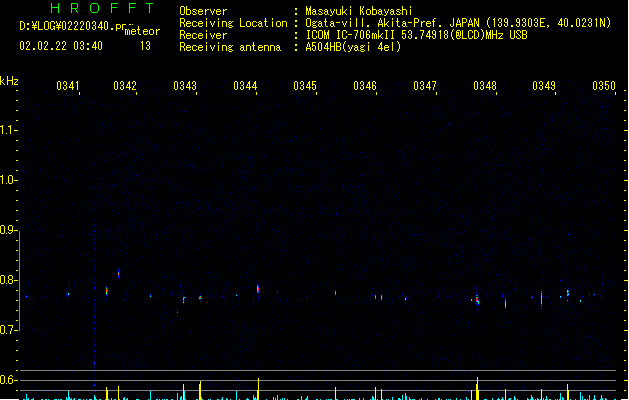Click the 0349 time marker
Image resolution: width=629 pixels, height=400 pixels.
(x=544, y=86)
